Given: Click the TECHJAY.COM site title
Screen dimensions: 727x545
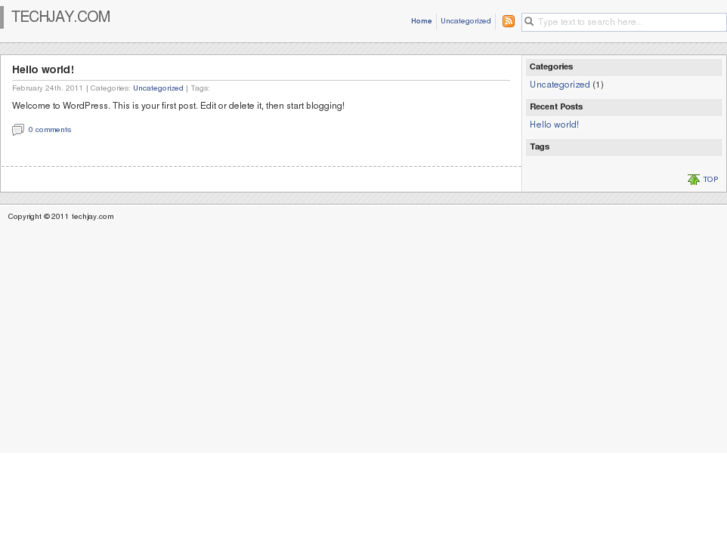Looking at the screenshot, I should pos(60,17).
